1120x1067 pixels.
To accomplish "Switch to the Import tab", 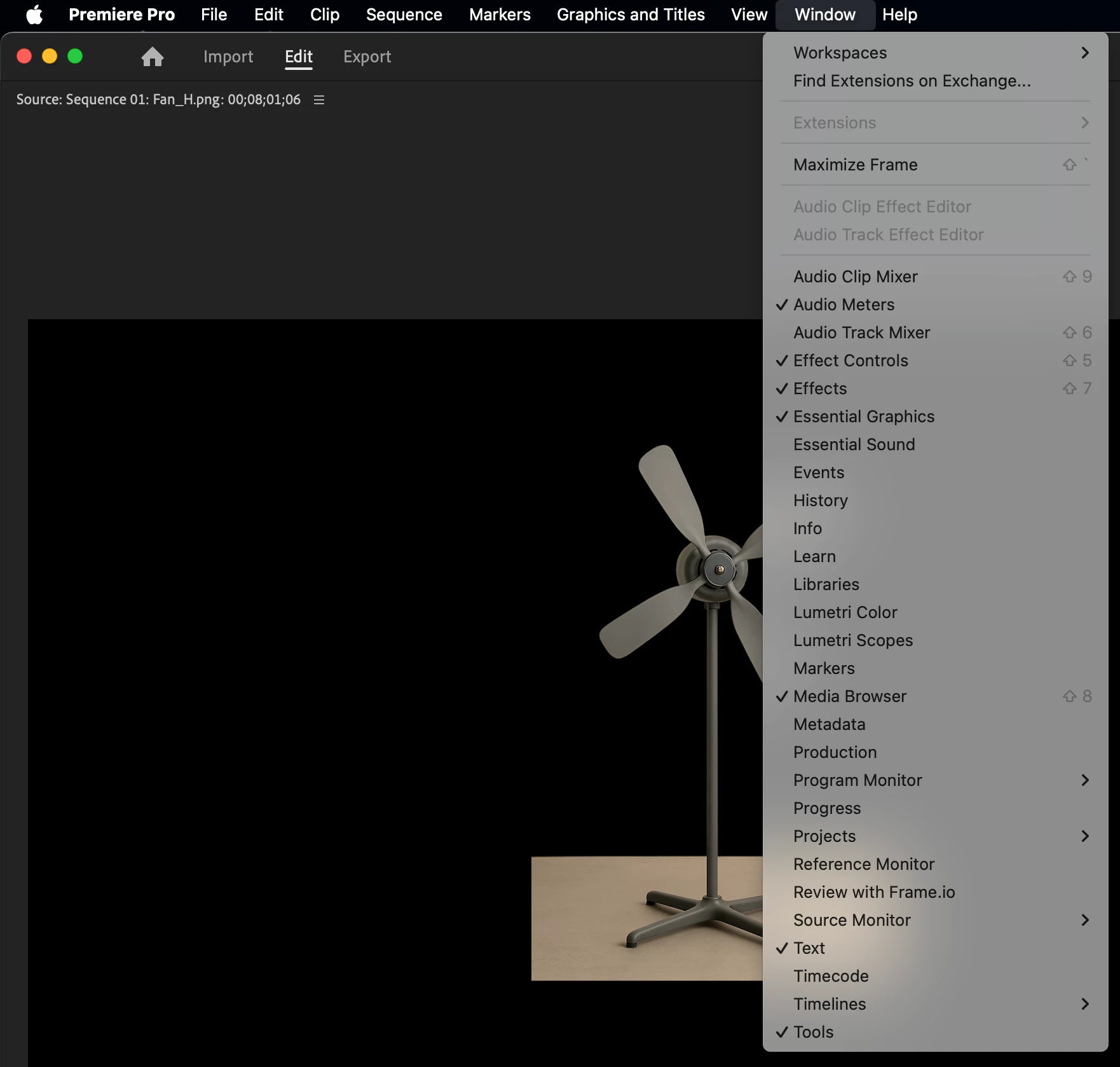I will pyautogui.click(x=228, y=57).
